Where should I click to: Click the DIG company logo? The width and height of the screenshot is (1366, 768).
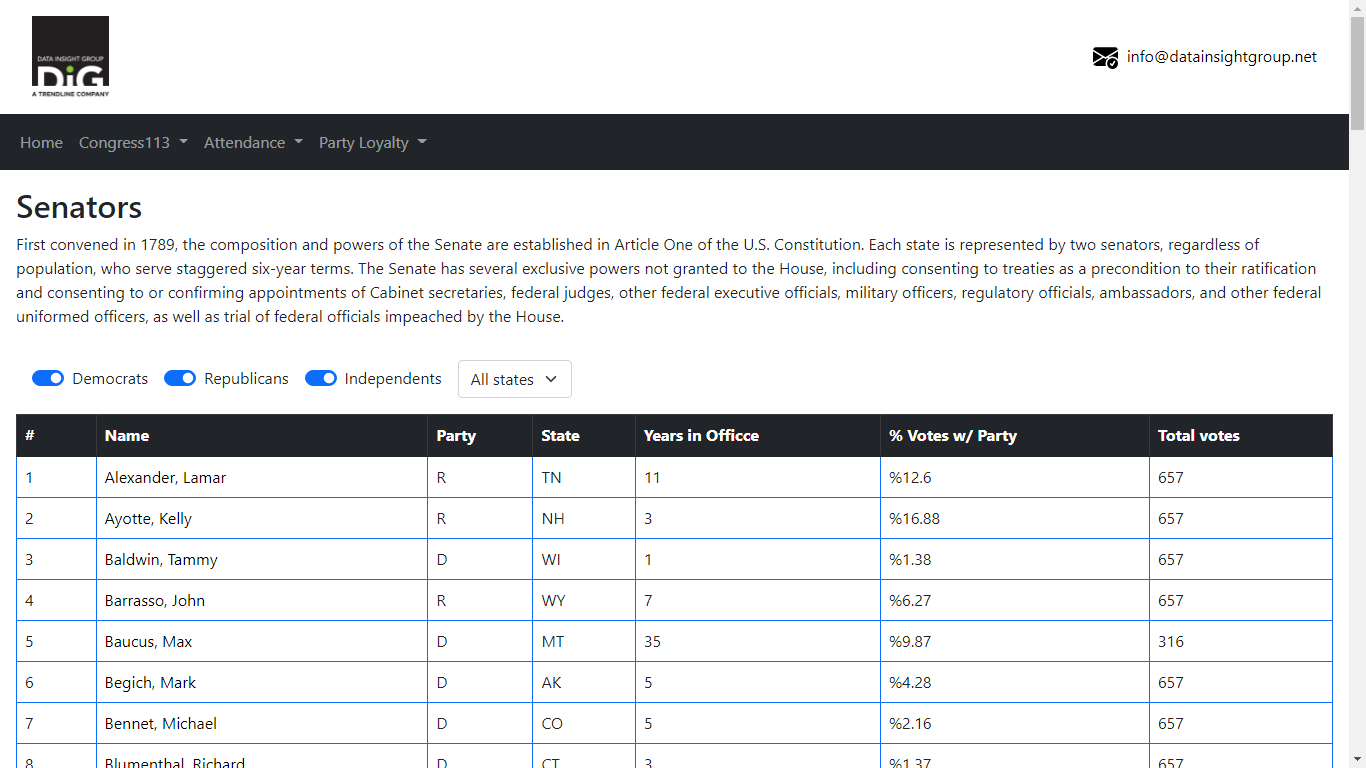tap(70, 56)
